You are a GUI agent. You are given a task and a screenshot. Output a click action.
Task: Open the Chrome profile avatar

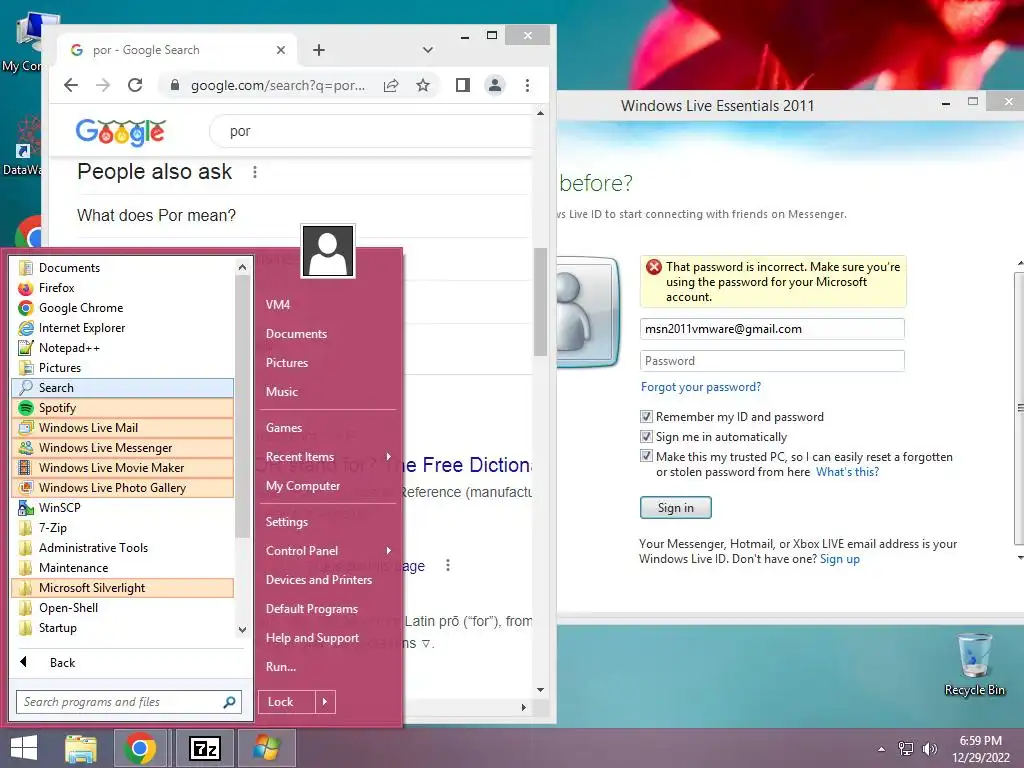tap(495, 85)
